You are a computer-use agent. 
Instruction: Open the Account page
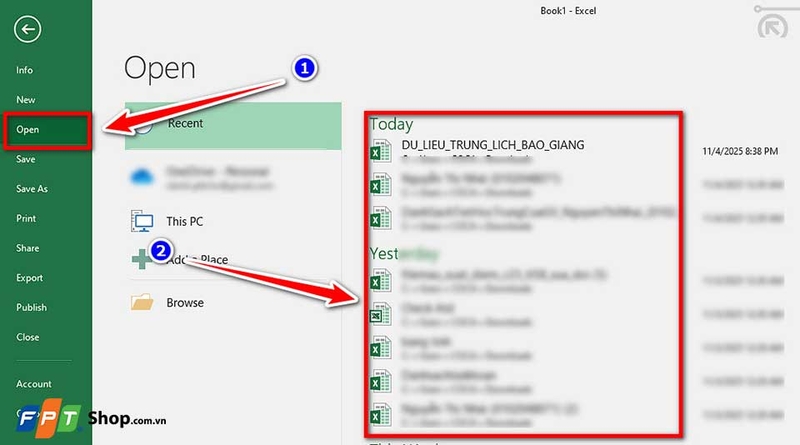click(34, 384)
